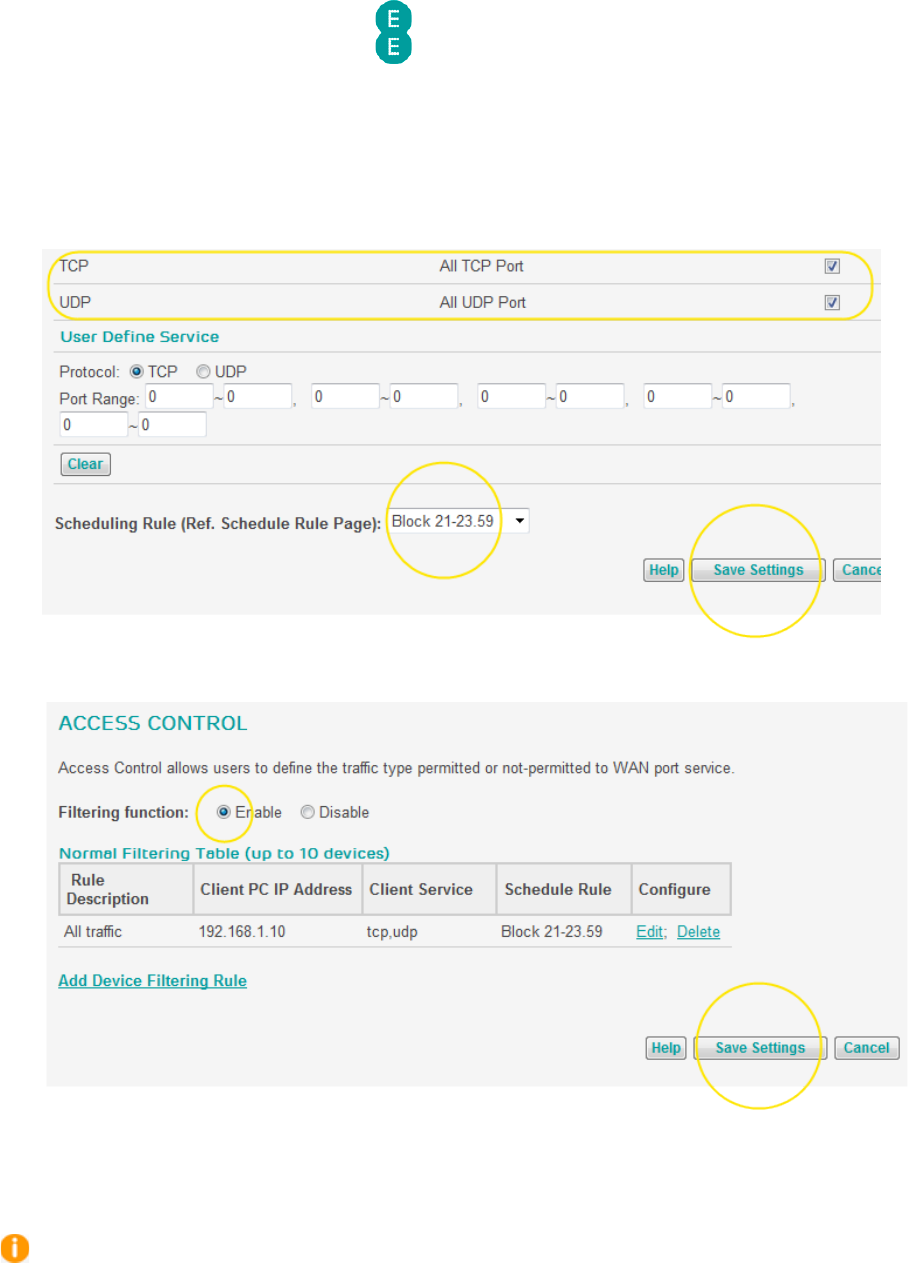This screenshot has width=908, height=1263.
Task: Click the partly hidden Cancel button in port panel
Action: [x=857, y=570]
